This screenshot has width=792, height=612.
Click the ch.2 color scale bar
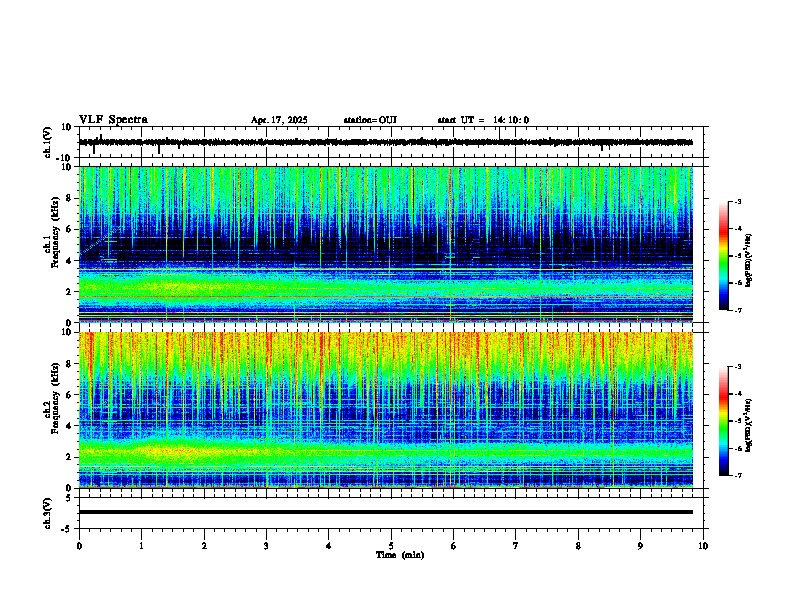click(x=724, y=421)
